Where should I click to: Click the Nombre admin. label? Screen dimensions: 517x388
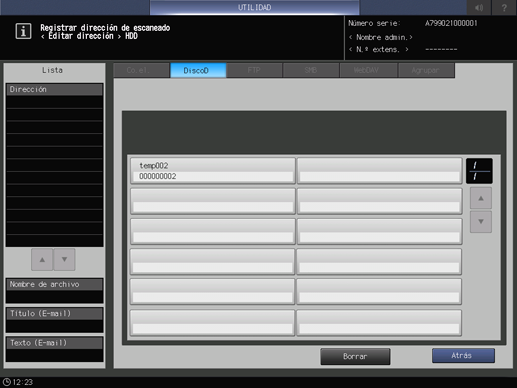(381, 37)
